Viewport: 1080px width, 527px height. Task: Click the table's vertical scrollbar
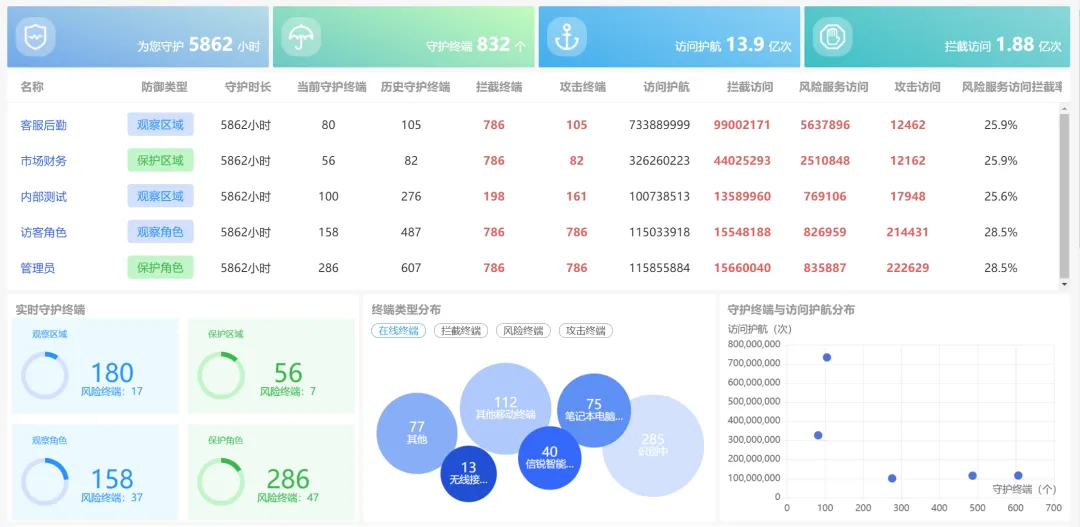tap(1064, 195)
